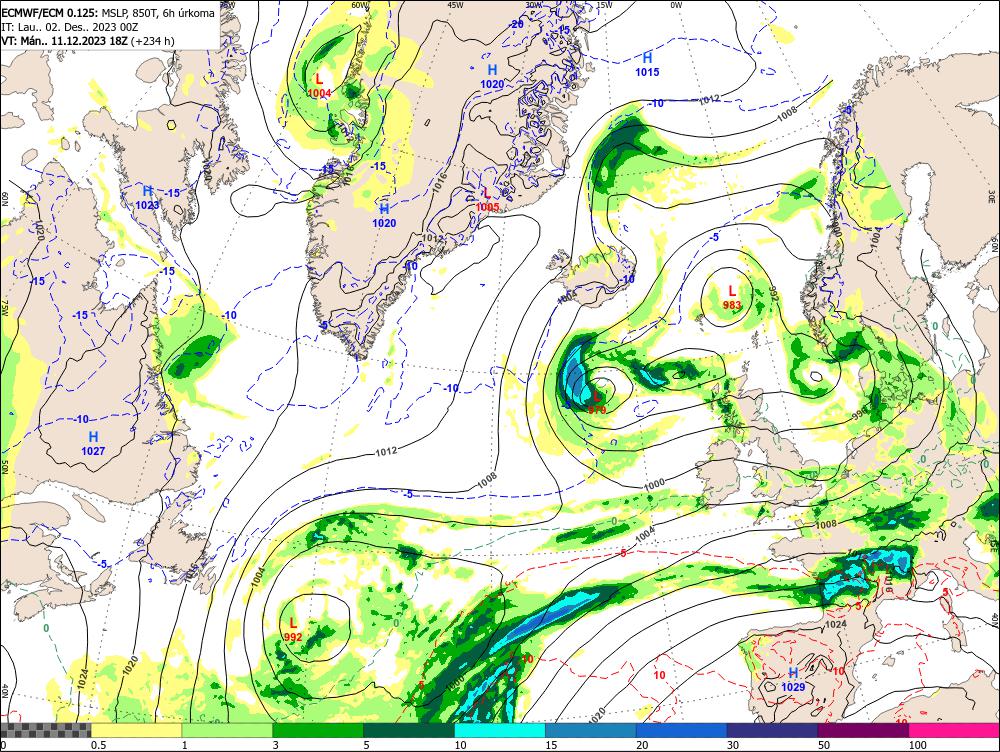The image size is (1000, 752).
Task: Click the high pressure marker 'H 1029'
Action: (x=793, y=679)
